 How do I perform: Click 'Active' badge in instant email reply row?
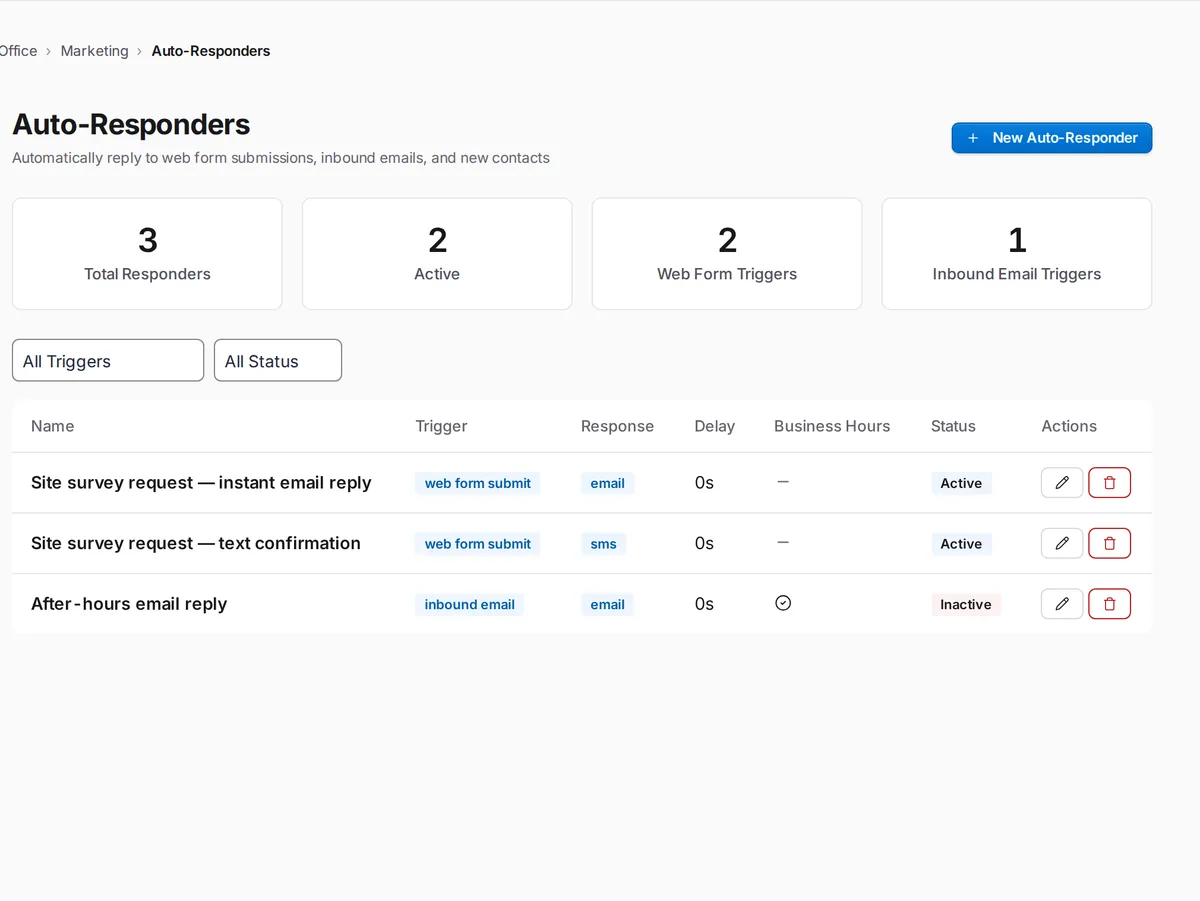pos(961,483)
